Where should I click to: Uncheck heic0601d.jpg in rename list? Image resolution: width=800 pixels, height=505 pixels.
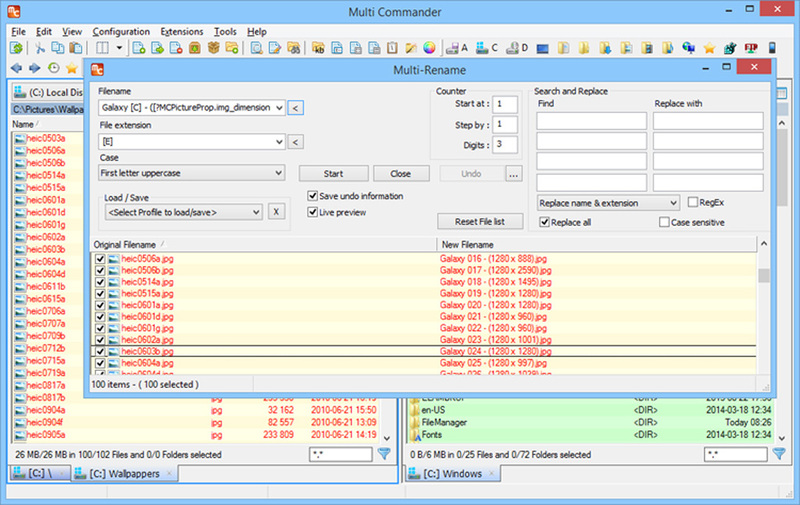(x=100, y=317)
